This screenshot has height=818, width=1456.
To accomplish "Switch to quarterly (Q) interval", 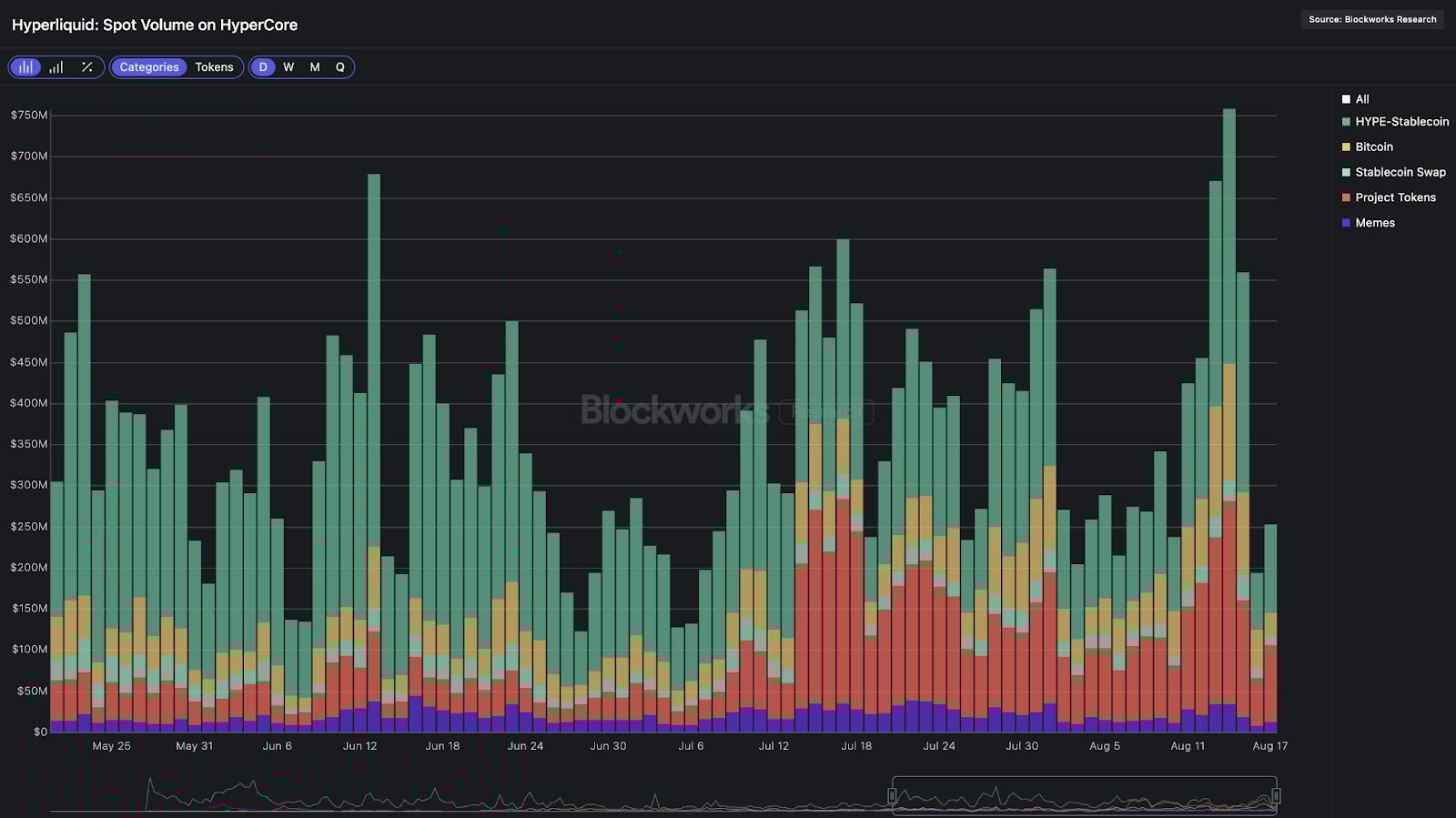I will click(340, 67).
